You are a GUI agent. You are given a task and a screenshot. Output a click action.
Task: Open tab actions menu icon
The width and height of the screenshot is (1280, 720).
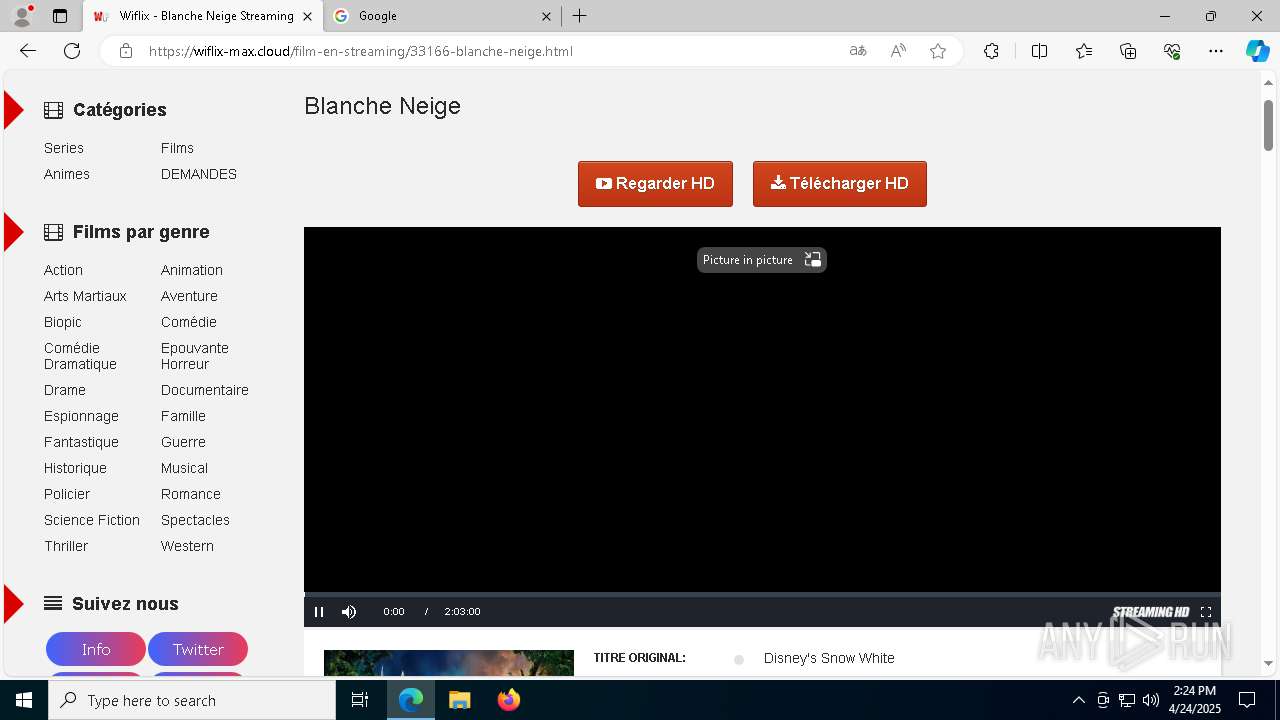pos(60,16)
